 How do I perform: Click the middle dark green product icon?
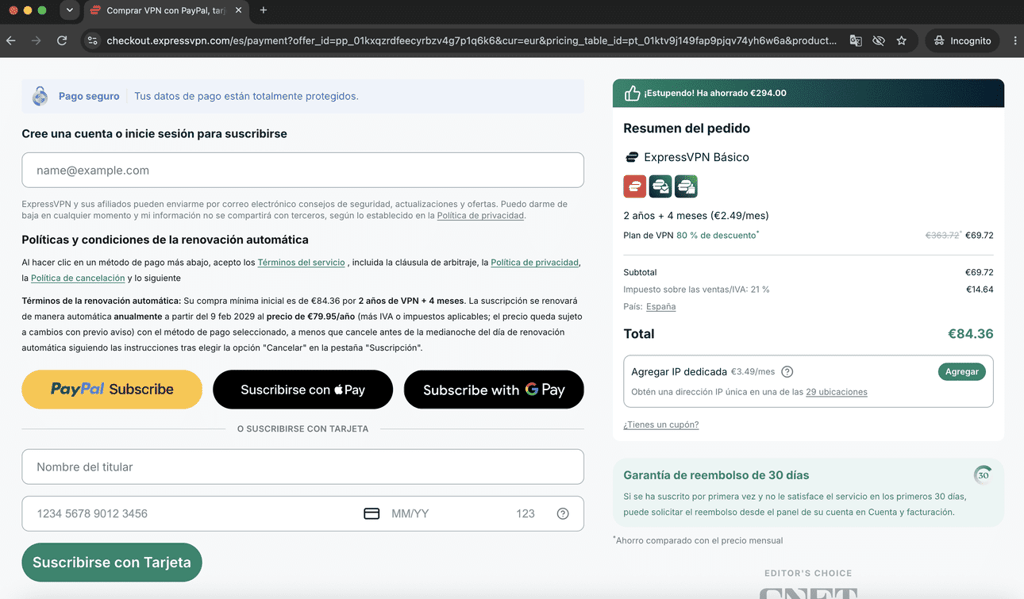660,186
